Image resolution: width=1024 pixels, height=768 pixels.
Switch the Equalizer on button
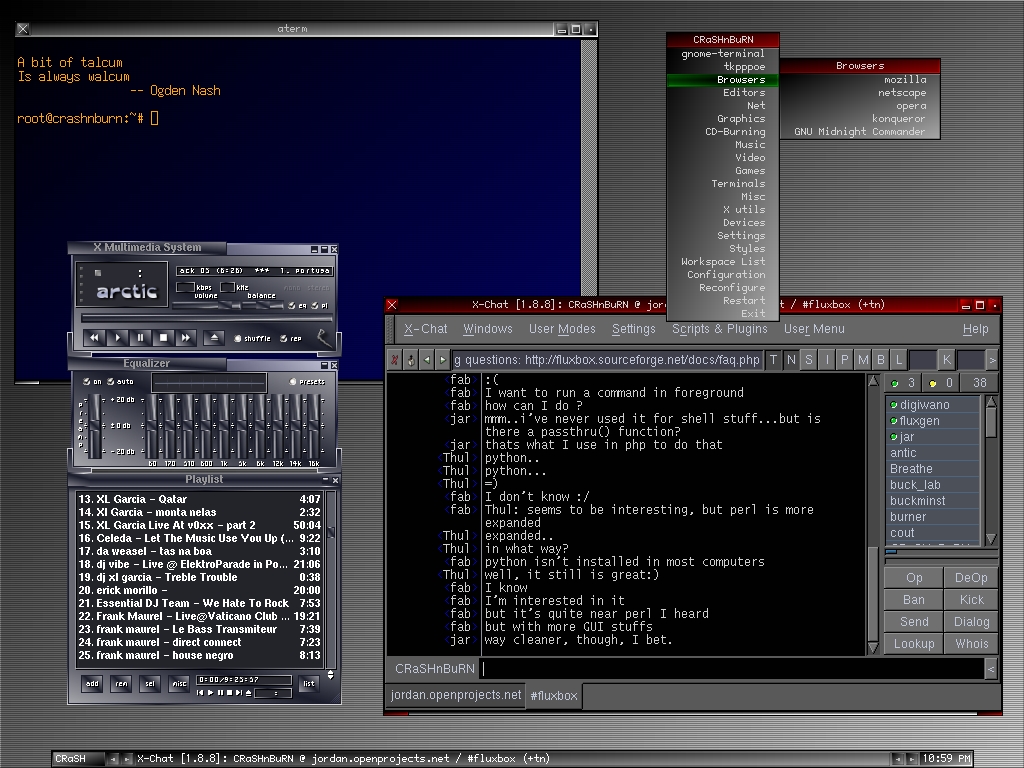click(x=92, y=381)
